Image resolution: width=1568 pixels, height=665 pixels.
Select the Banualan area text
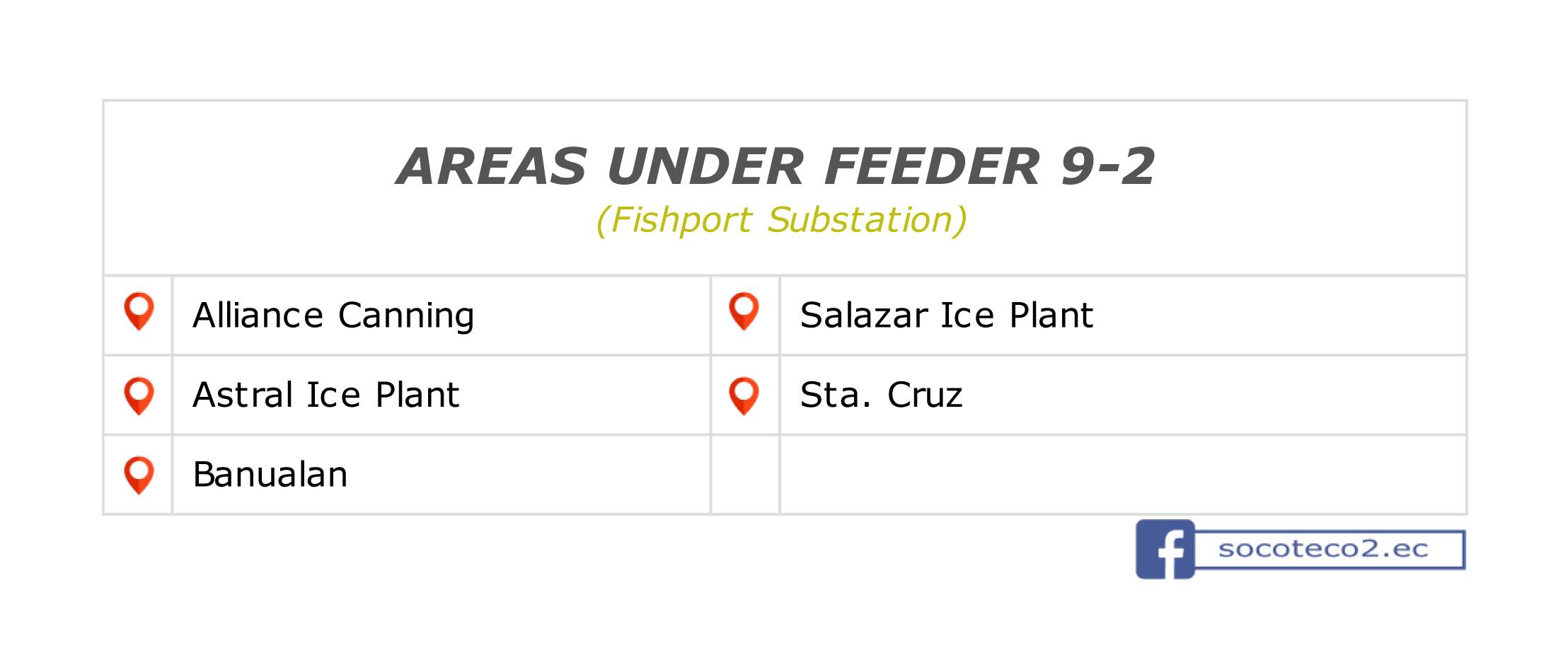(x=270, y=474)
